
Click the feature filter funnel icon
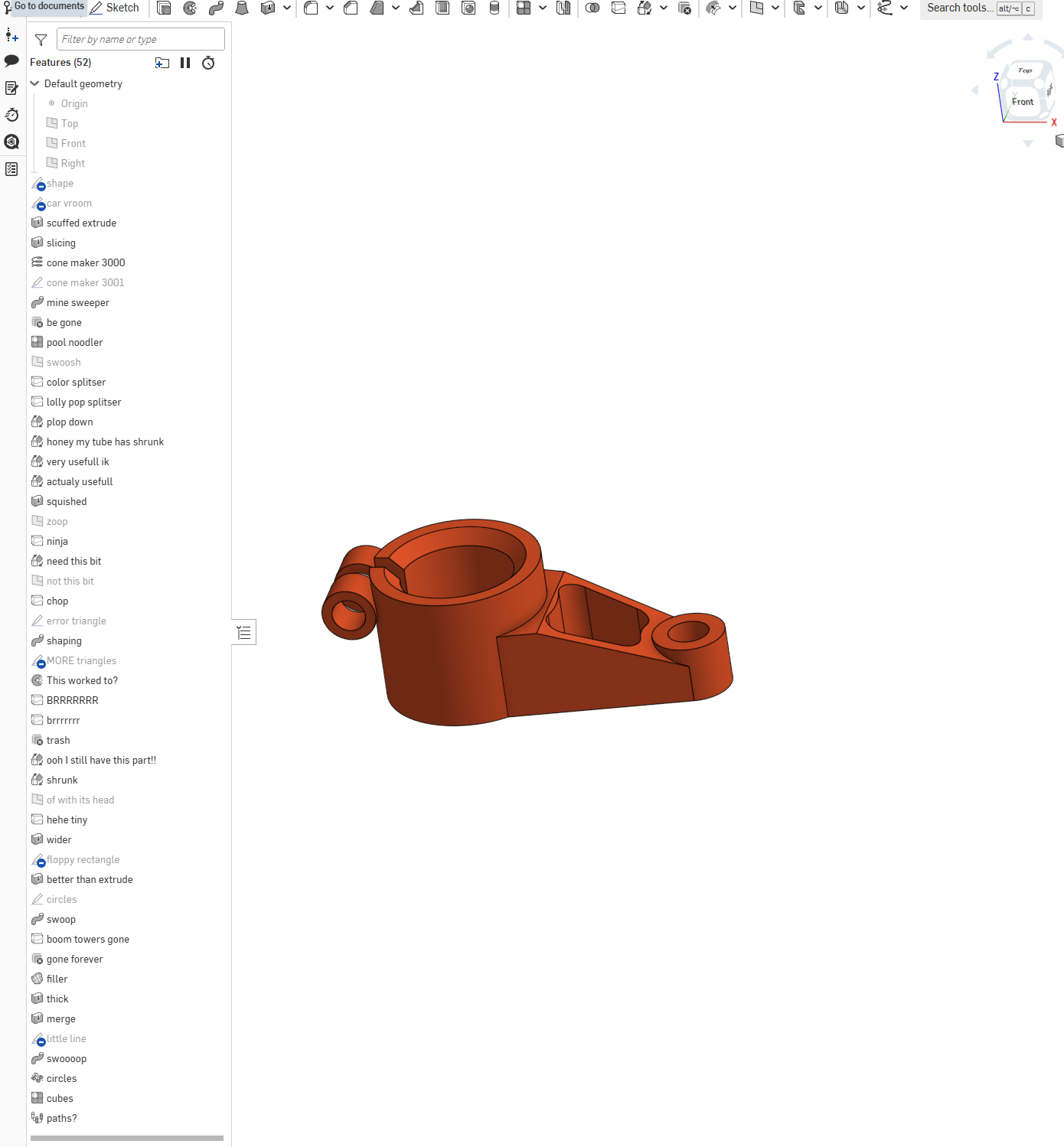(41, 40)
